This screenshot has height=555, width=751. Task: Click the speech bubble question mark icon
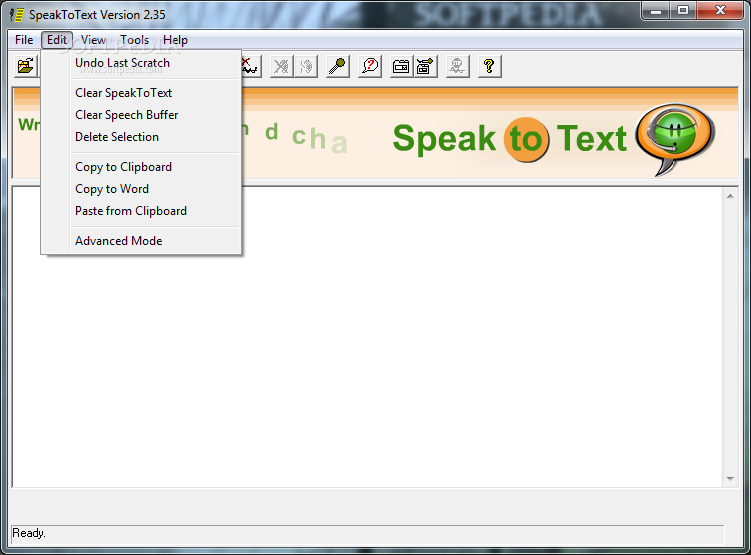point(370,66)
